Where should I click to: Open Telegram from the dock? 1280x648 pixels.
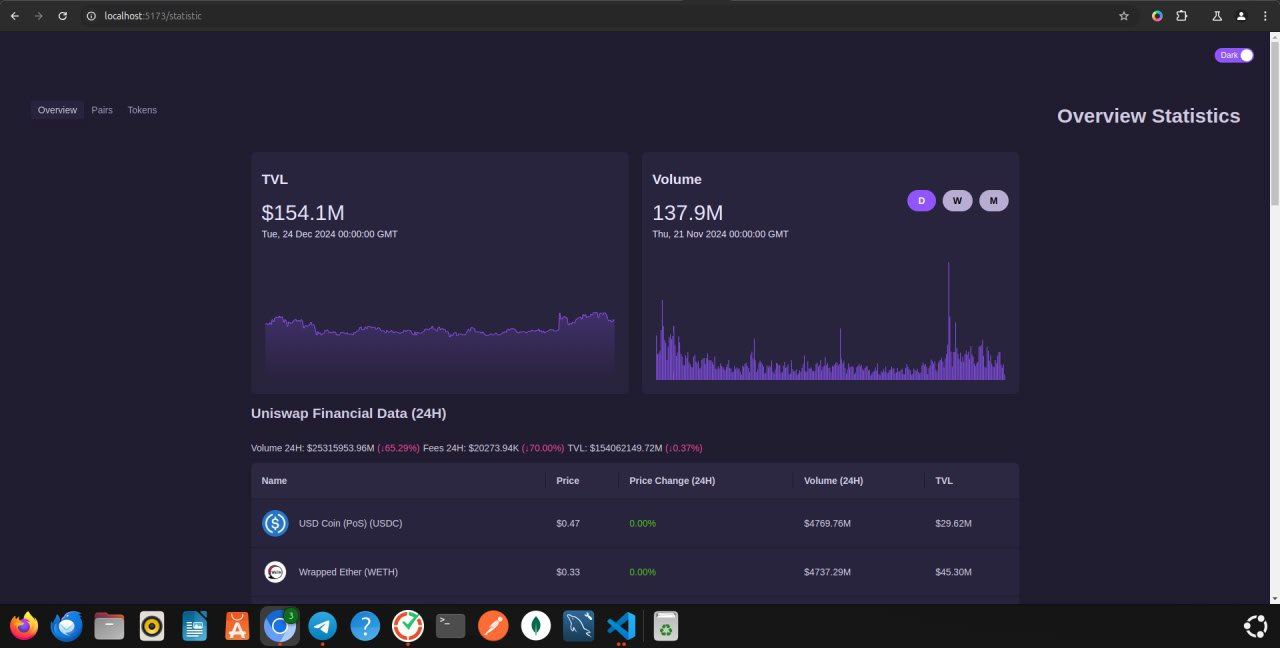(322, 627)
